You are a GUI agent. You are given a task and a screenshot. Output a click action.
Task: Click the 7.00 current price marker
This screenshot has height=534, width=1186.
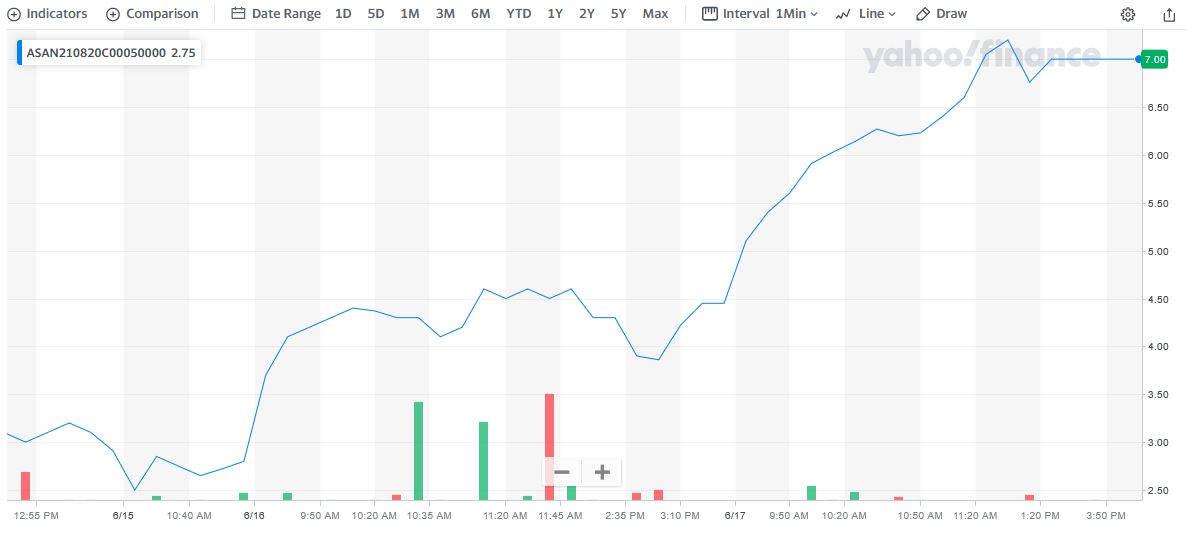coord(1154,60)
